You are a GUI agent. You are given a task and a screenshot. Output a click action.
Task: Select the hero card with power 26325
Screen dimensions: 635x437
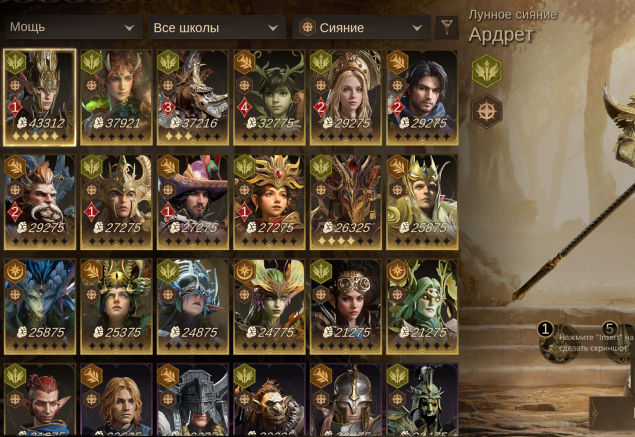pyautogui.click(x=346, y=202)
